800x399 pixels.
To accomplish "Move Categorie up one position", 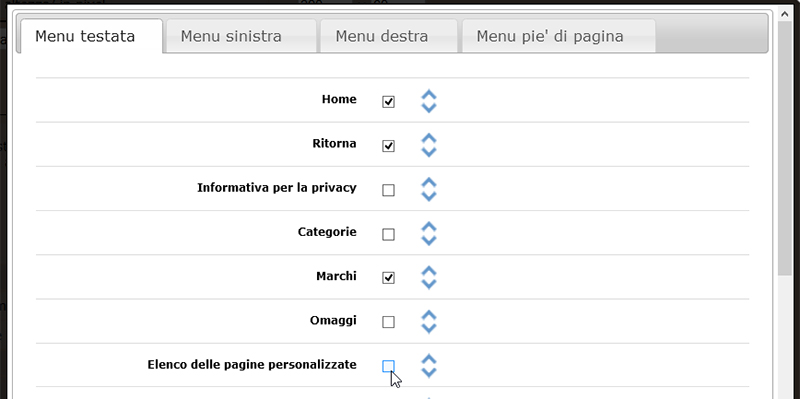I will coord(429,227).
